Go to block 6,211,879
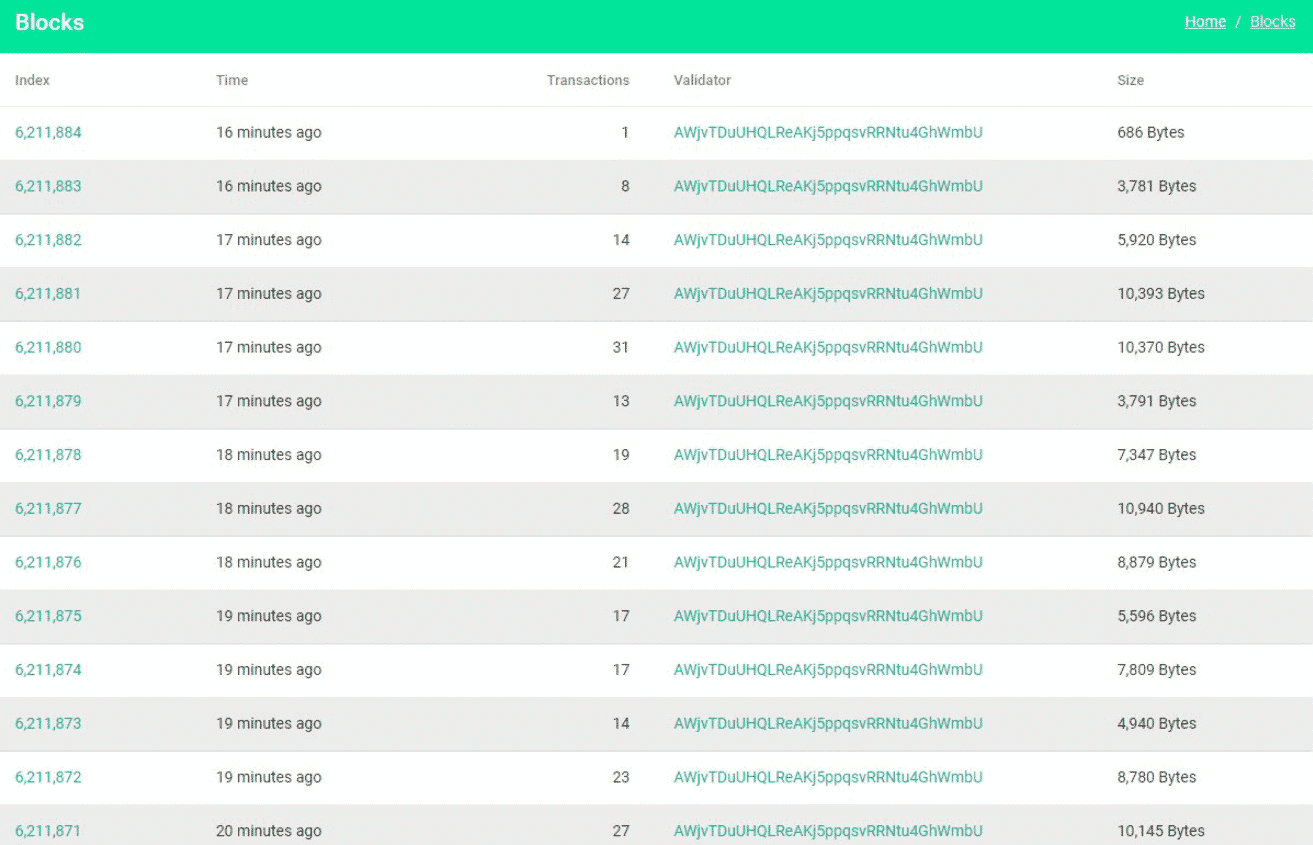1313x845 pixels. [48, 401]
